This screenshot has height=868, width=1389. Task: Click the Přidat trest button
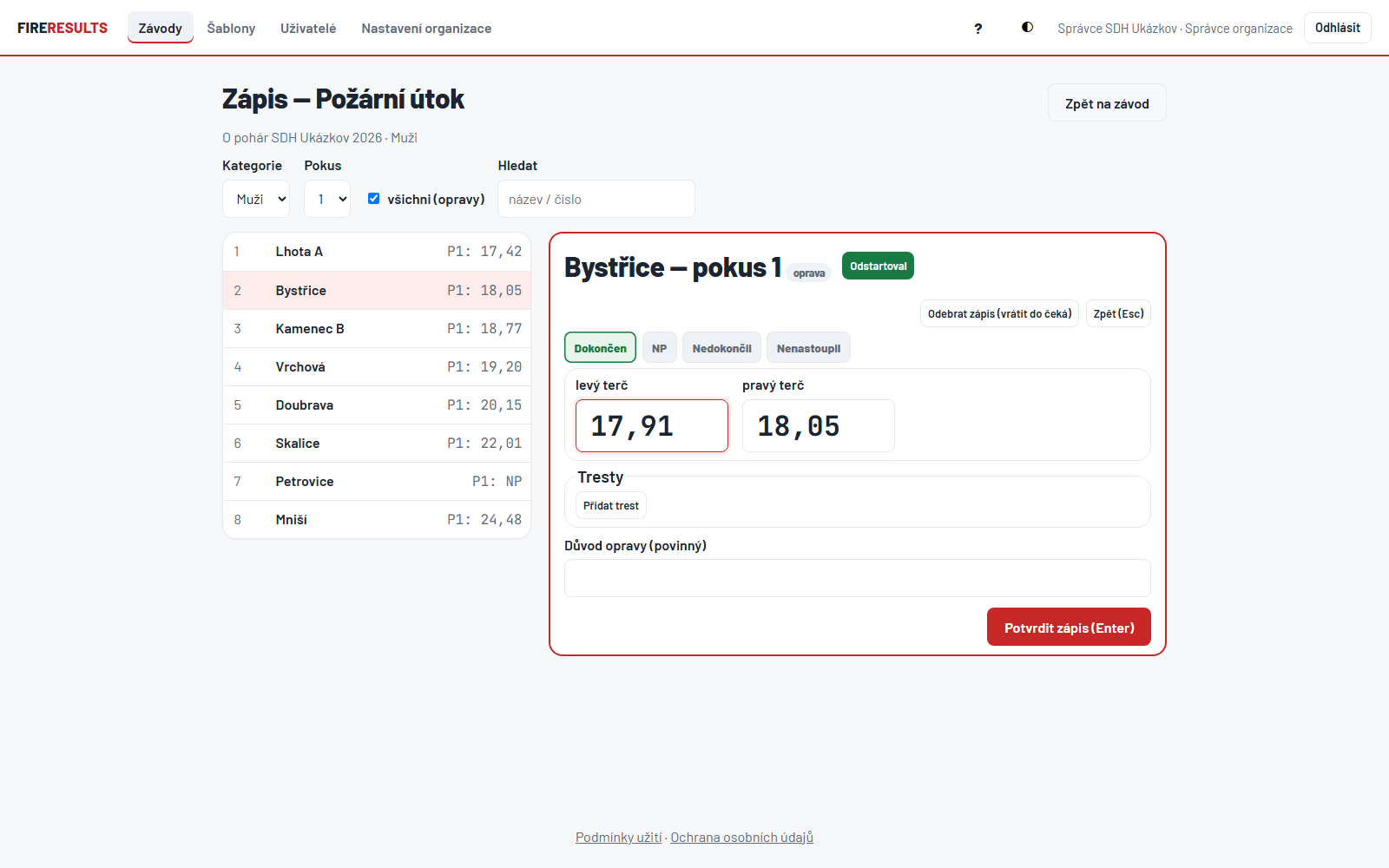611,505
